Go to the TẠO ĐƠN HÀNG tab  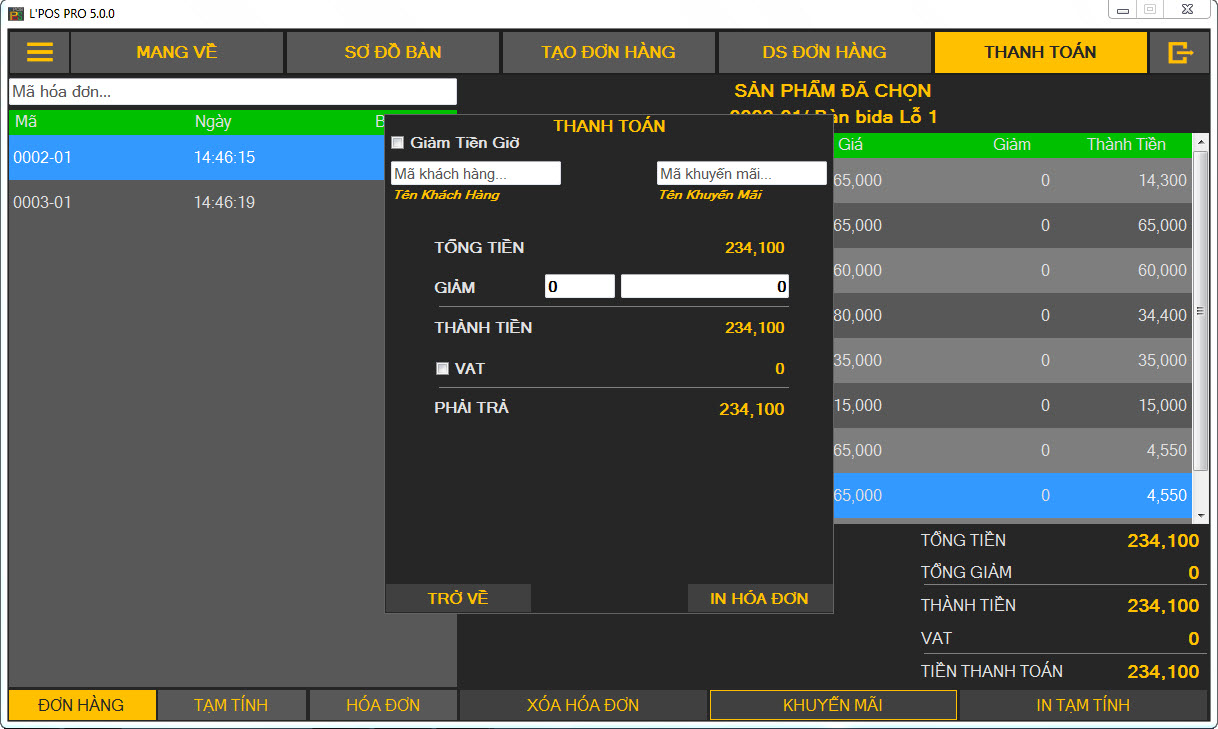point(608,52)
